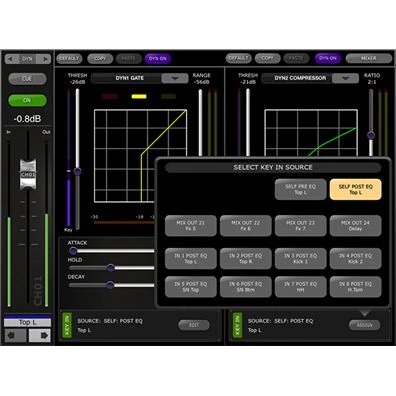396x396 pixels.
Task: Click the -56dB RANGE value
Action: coord(201,82)
